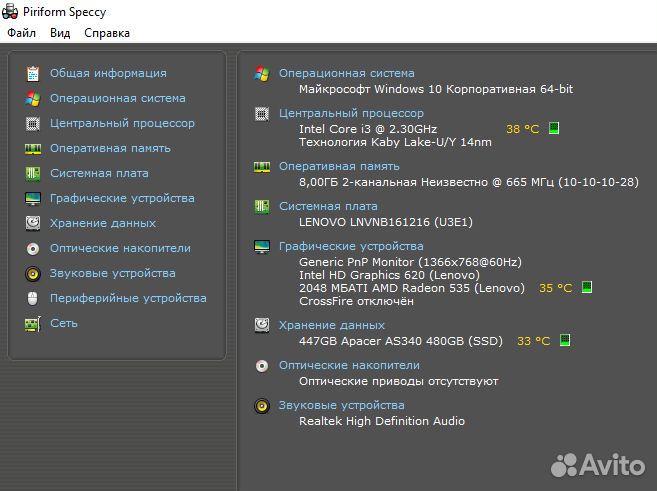This screenshot has width=657, height=491.
Task: Click speaker icon in summary panel
Action: 262,406
